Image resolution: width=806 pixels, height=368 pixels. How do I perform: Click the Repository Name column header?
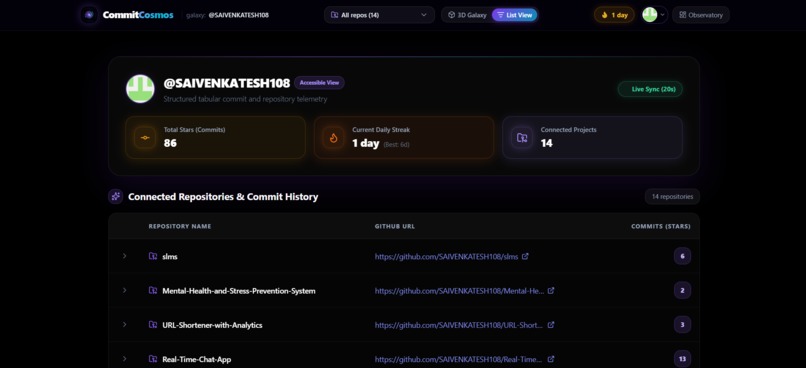(x=180, y=226)
